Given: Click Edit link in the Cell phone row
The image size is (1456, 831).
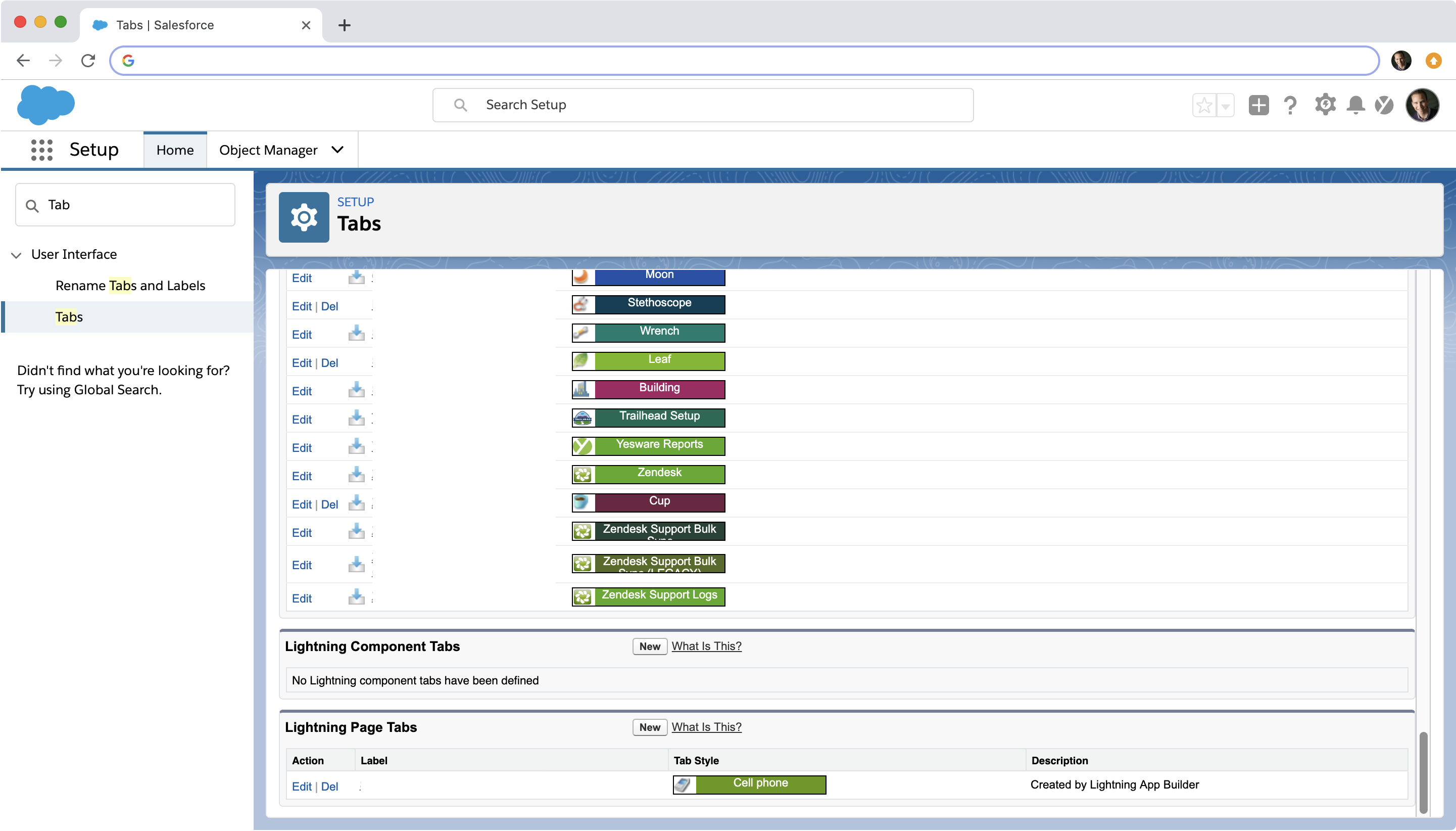Looking at the screenshot, I should coord(302,787).
